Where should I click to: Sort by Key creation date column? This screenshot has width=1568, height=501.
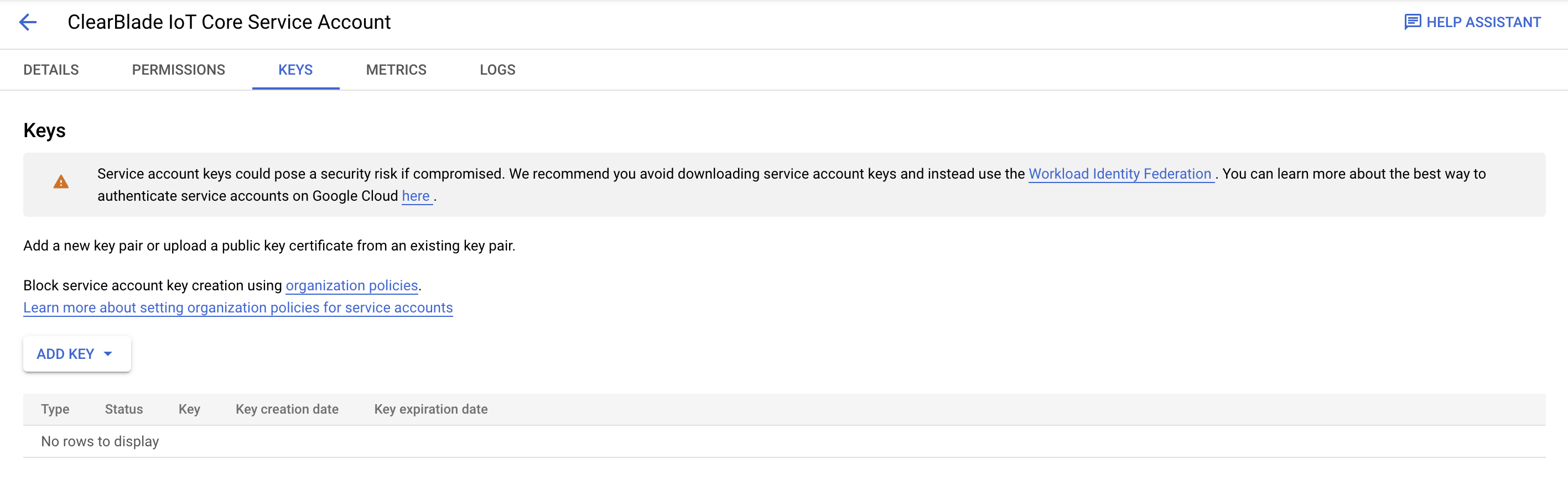click(287, 409)
